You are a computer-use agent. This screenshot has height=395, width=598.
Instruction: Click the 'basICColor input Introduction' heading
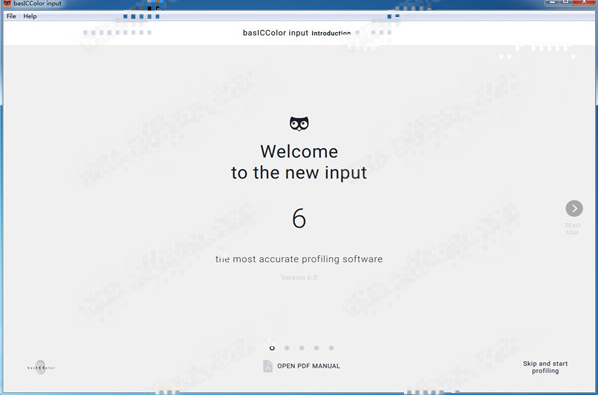[x=297, y=33]
